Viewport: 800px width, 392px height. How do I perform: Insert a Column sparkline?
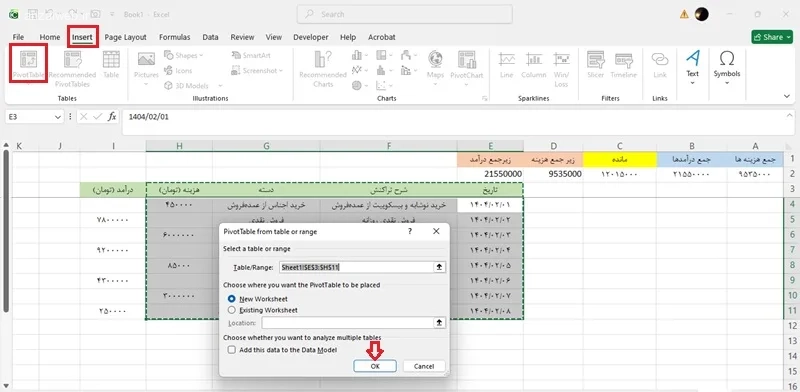534,65
